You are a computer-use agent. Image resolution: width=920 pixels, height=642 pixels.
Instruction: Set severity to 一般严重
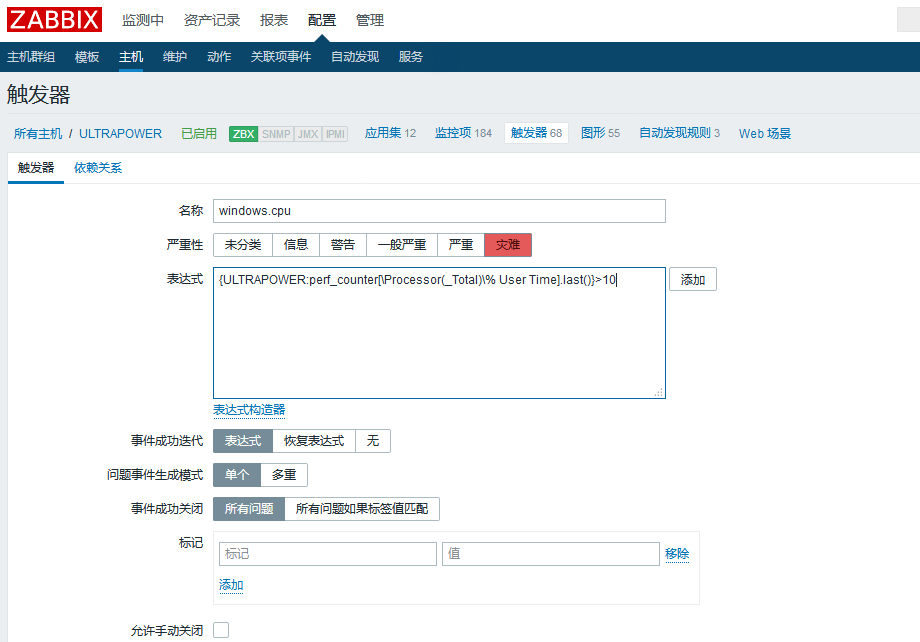tap(402, 245)
